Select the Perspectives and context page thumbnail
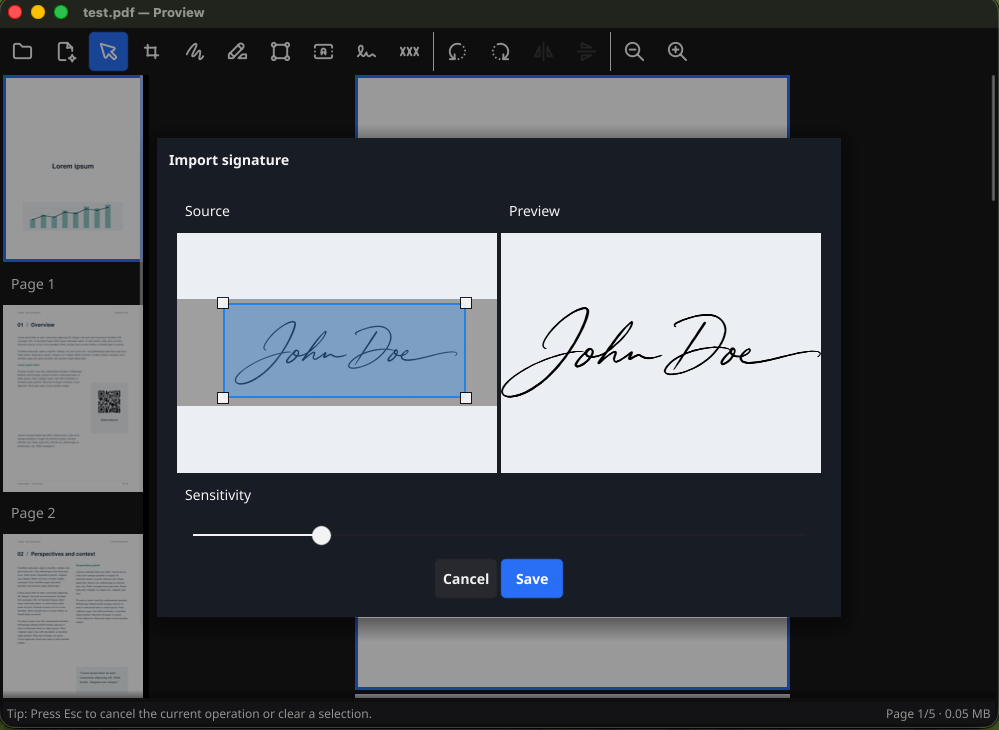This screenshot has width=999, height=730. pos(73,615)
